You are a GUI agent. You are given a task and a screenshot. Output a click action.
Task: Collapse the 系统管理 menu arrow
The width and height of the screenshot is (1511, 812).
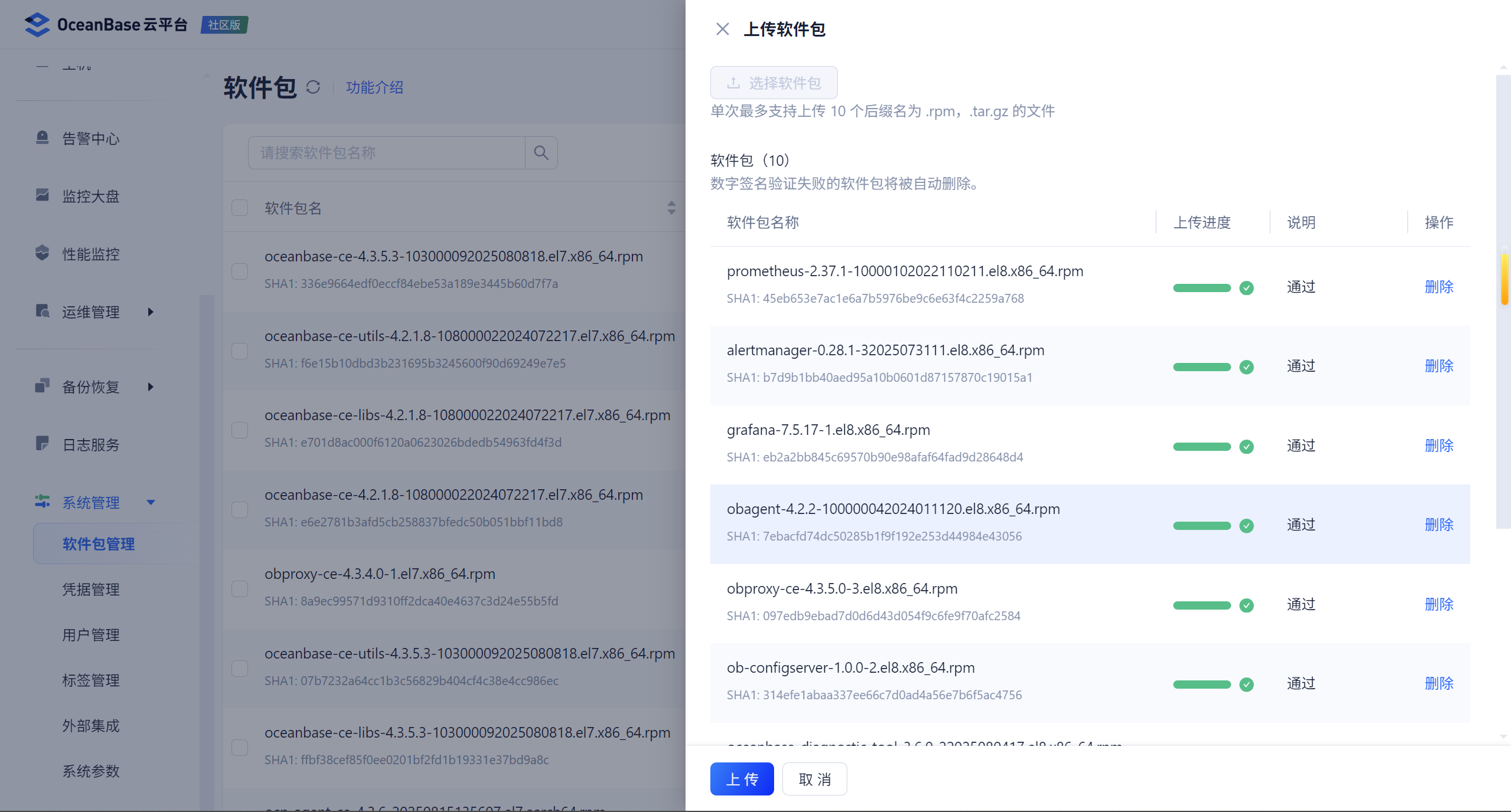pos(151,502)
